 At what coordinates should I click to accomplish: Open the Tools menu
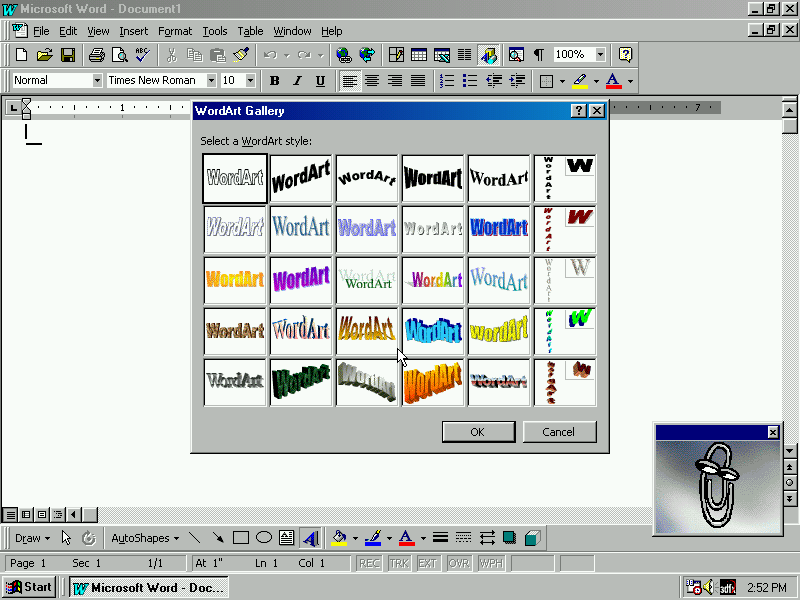215,31
